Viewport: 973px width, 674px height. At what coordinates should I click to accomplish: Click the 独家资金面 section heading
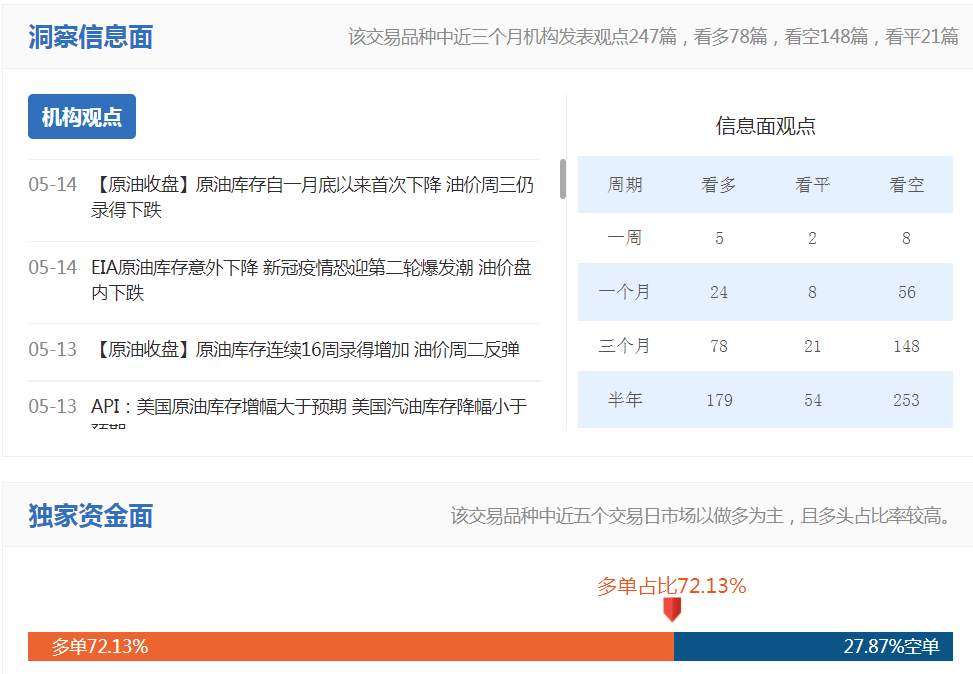(x=91, y=516)
